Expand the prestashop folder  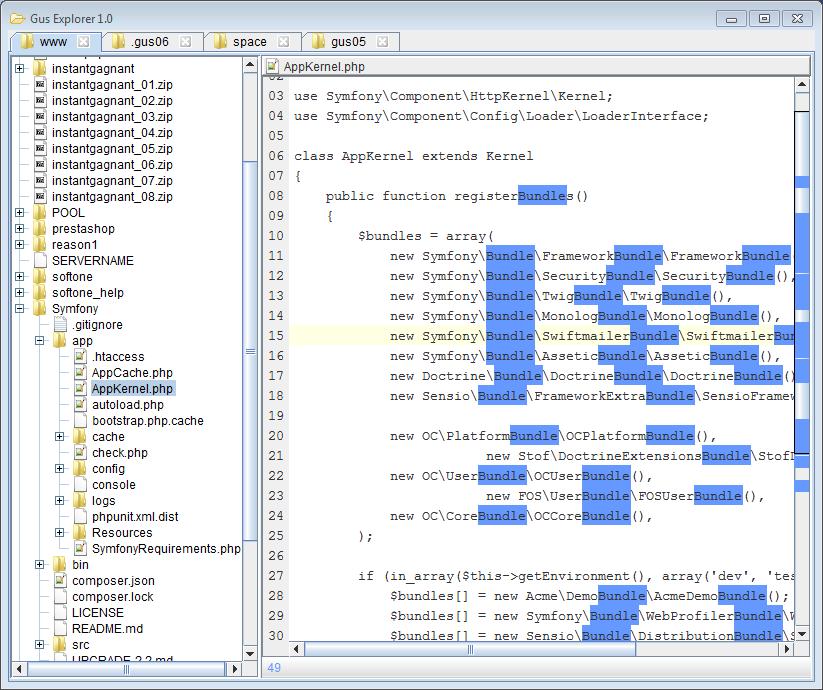20,229
